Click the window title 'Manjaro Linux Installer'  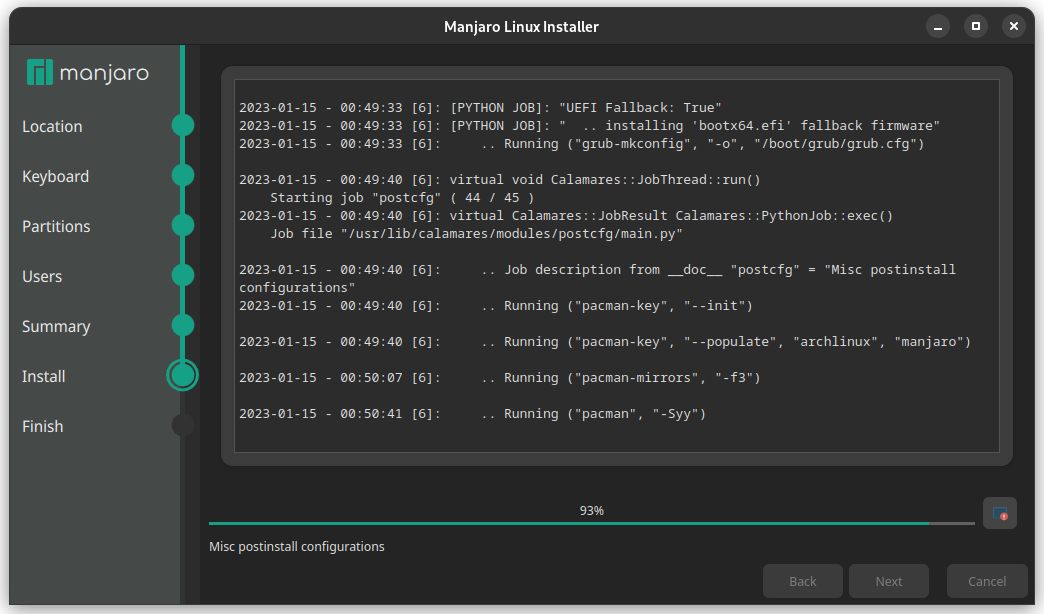pyautogui.click(x=521, y=27)
